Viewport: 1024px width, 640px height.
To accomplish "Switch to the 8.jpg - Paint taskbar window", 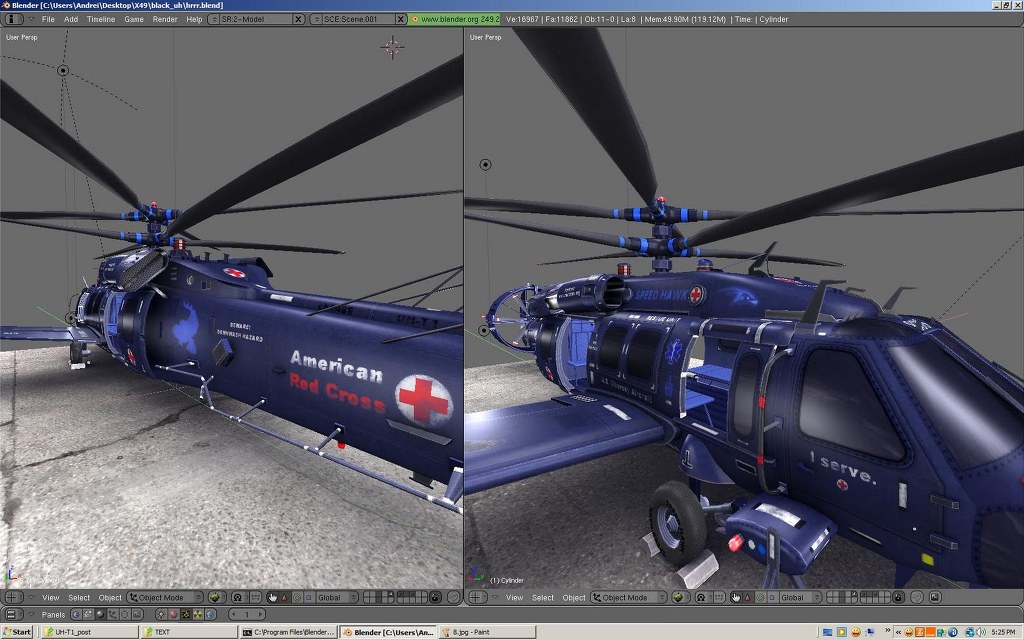I will pos(486,632).
